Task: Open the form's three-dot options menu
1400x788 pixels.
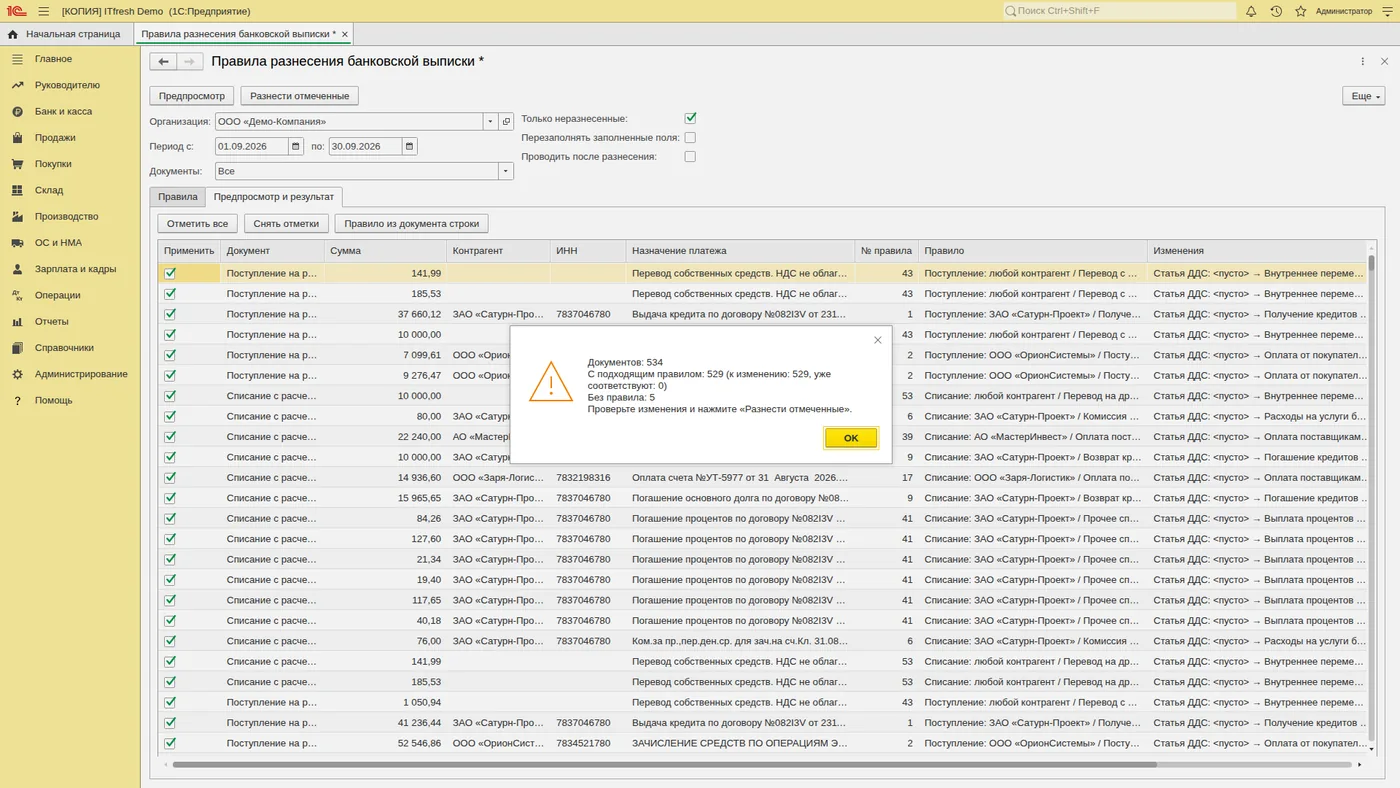Action: (x=1363, y=61)
